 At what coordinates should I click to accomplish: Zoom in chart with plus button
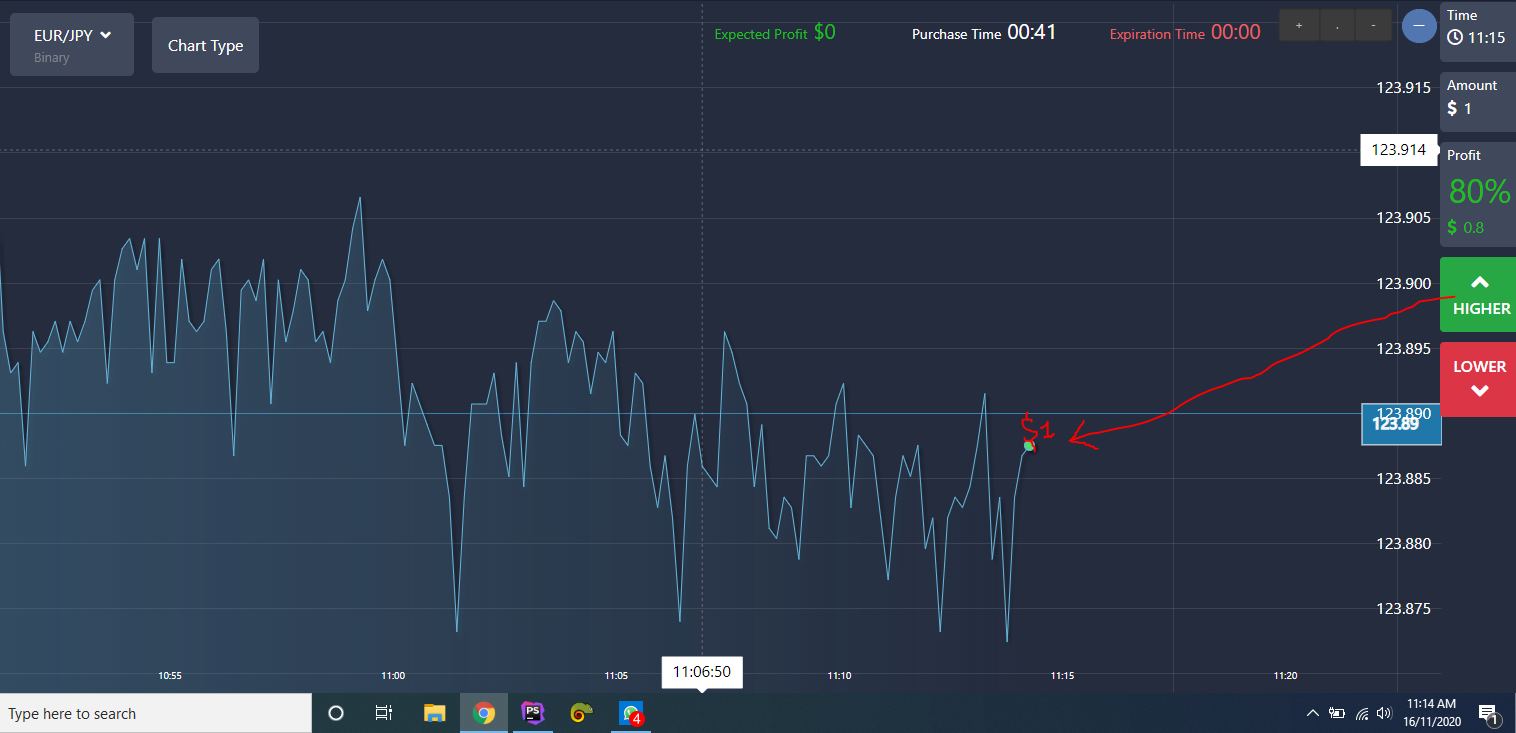pyautogui.click(x=1299, y=25)
